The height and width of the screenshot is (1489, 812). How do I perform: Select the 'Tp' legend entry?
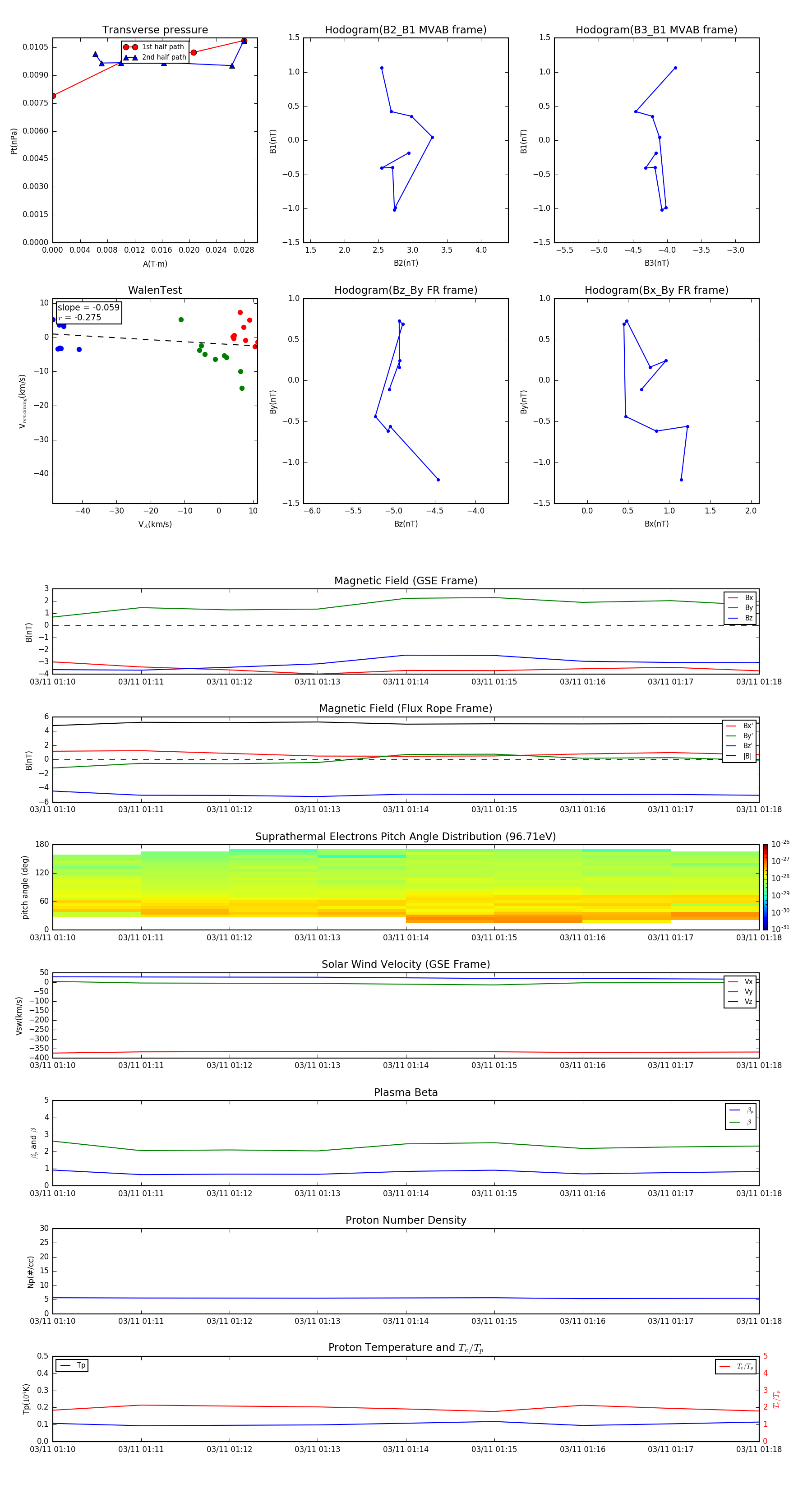point(72,1365)
